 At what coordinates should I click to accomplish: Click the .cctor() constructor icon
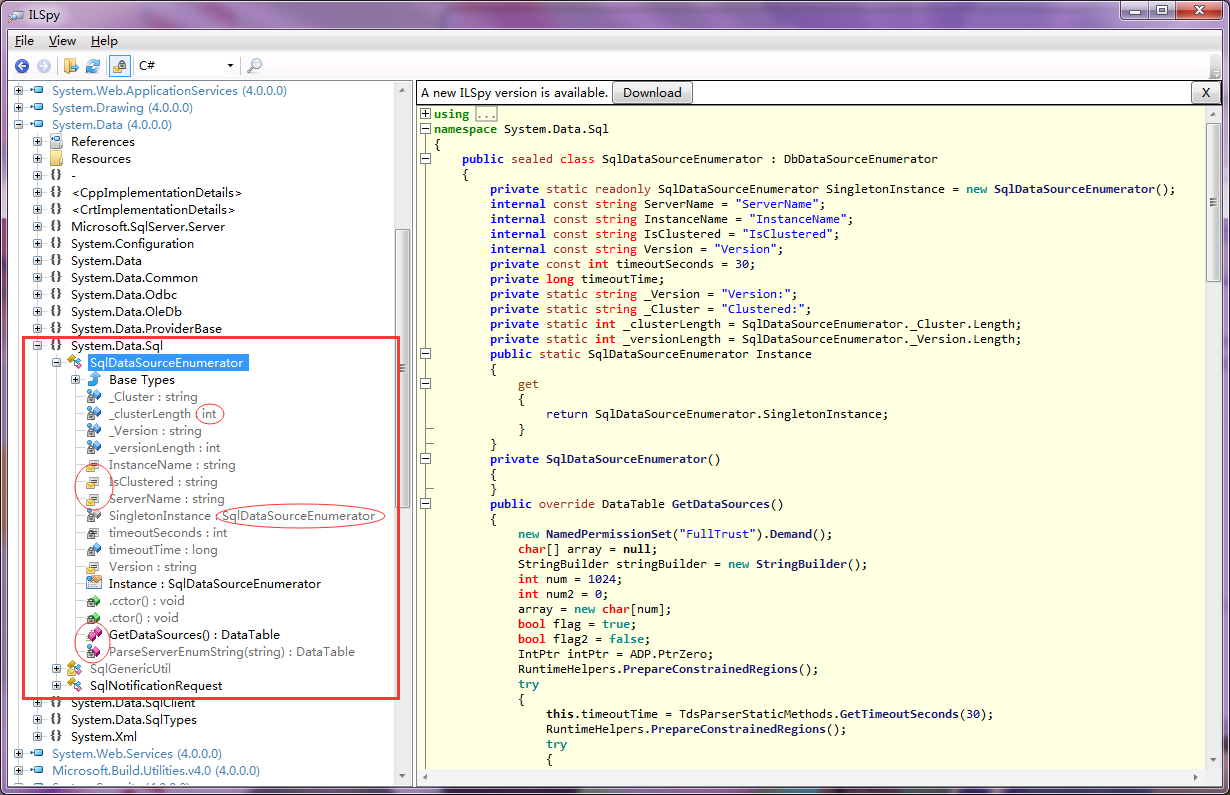93,600
